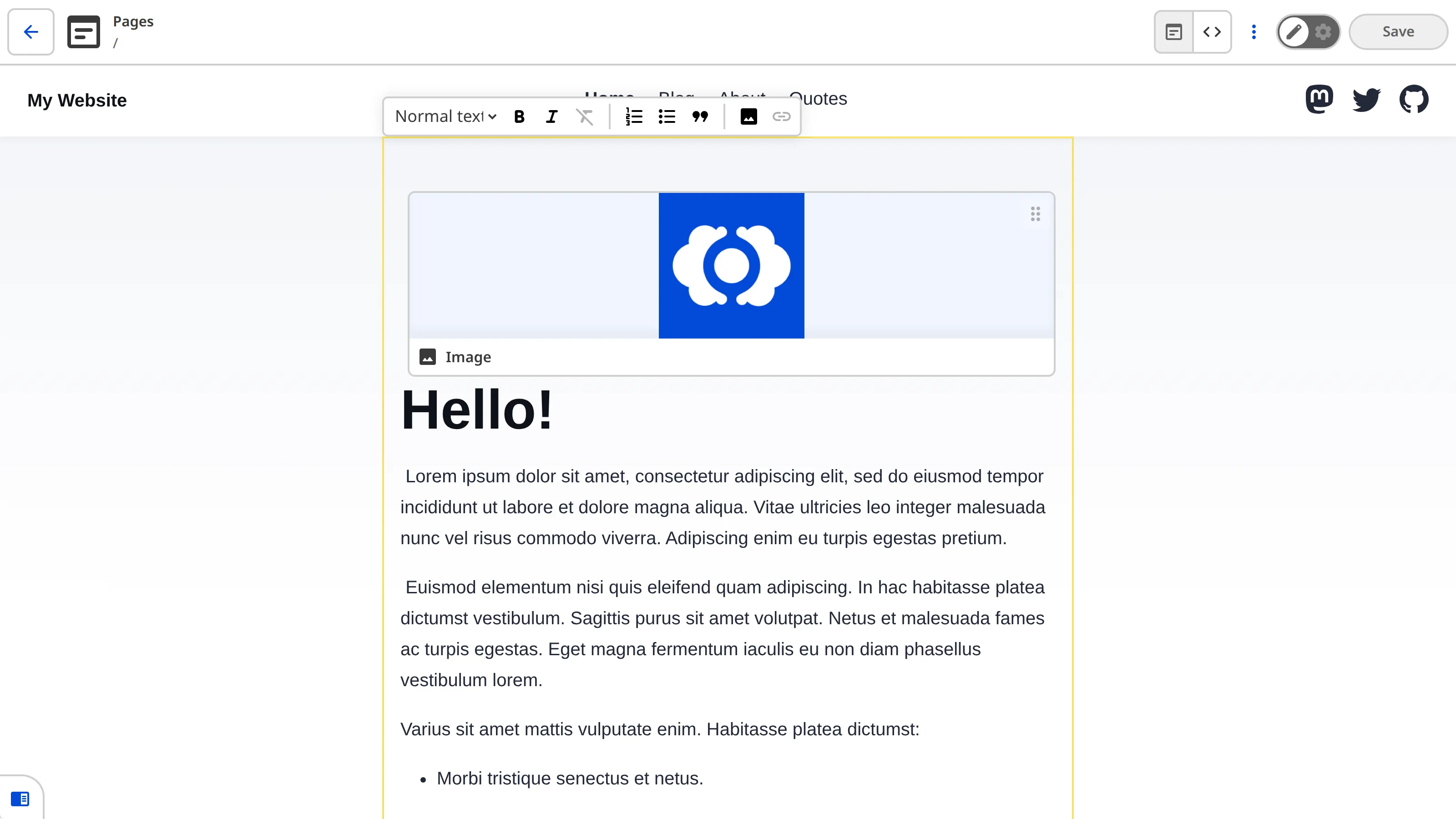This screenshot has width=1456, height=819.
Task: Click the Hello! heading
Action: [x=476, y=410]
